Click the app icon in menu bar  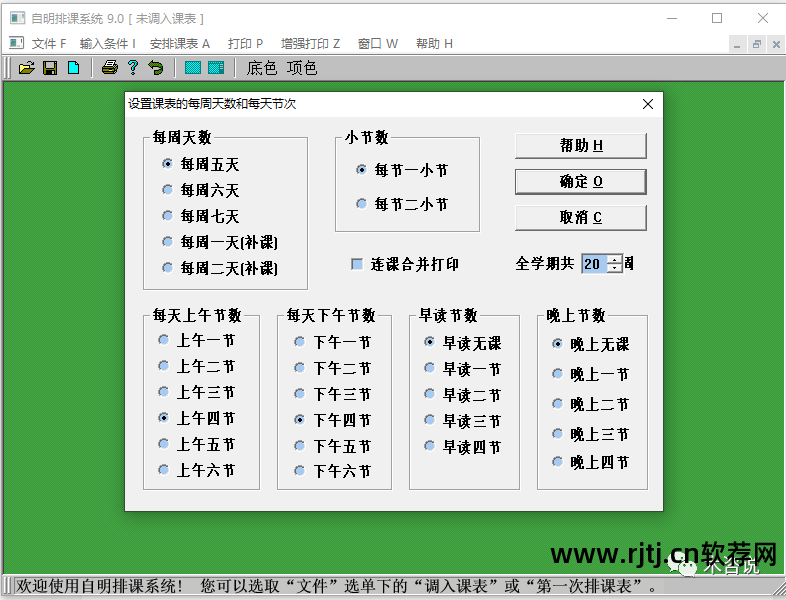pos(17,44)
